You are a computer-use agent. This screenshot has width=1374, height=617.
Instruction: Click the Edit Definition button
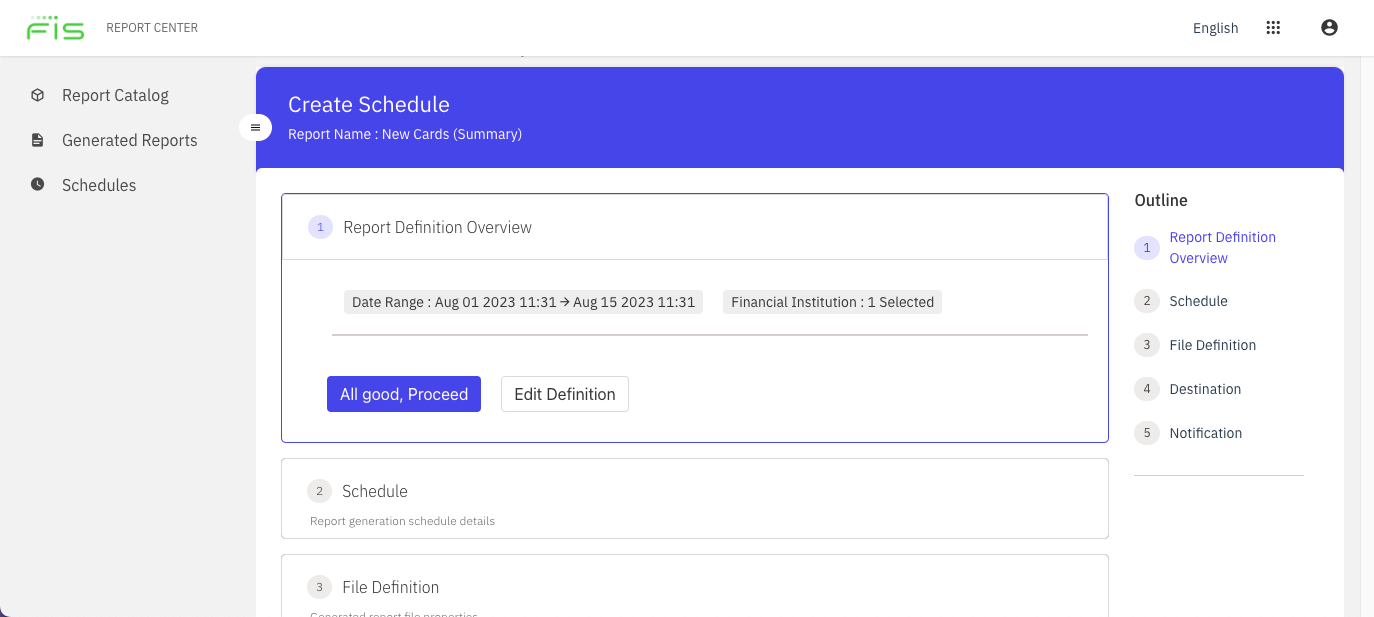click(564, 394)
